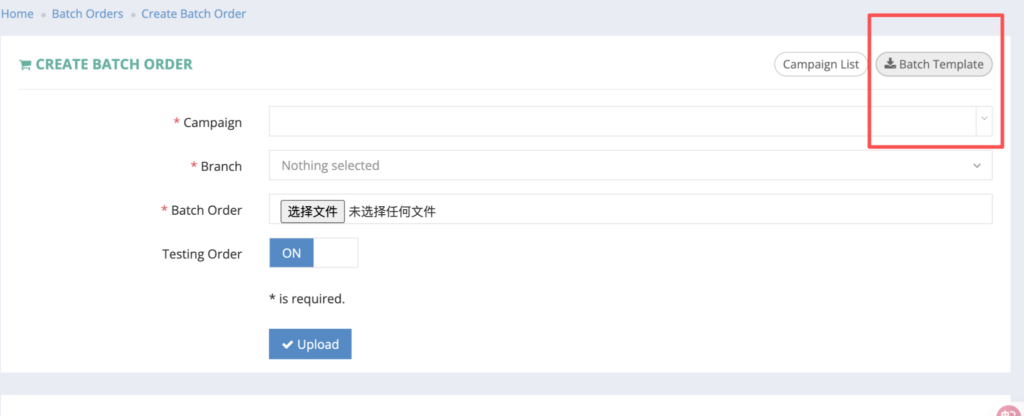Go to Home in the breadcrumb
Screen dimensions: 1024x416
coord(17,14)
